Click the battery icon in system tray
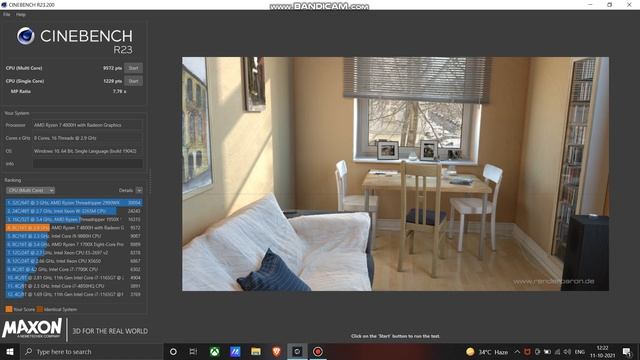 (x=547, y=352)
